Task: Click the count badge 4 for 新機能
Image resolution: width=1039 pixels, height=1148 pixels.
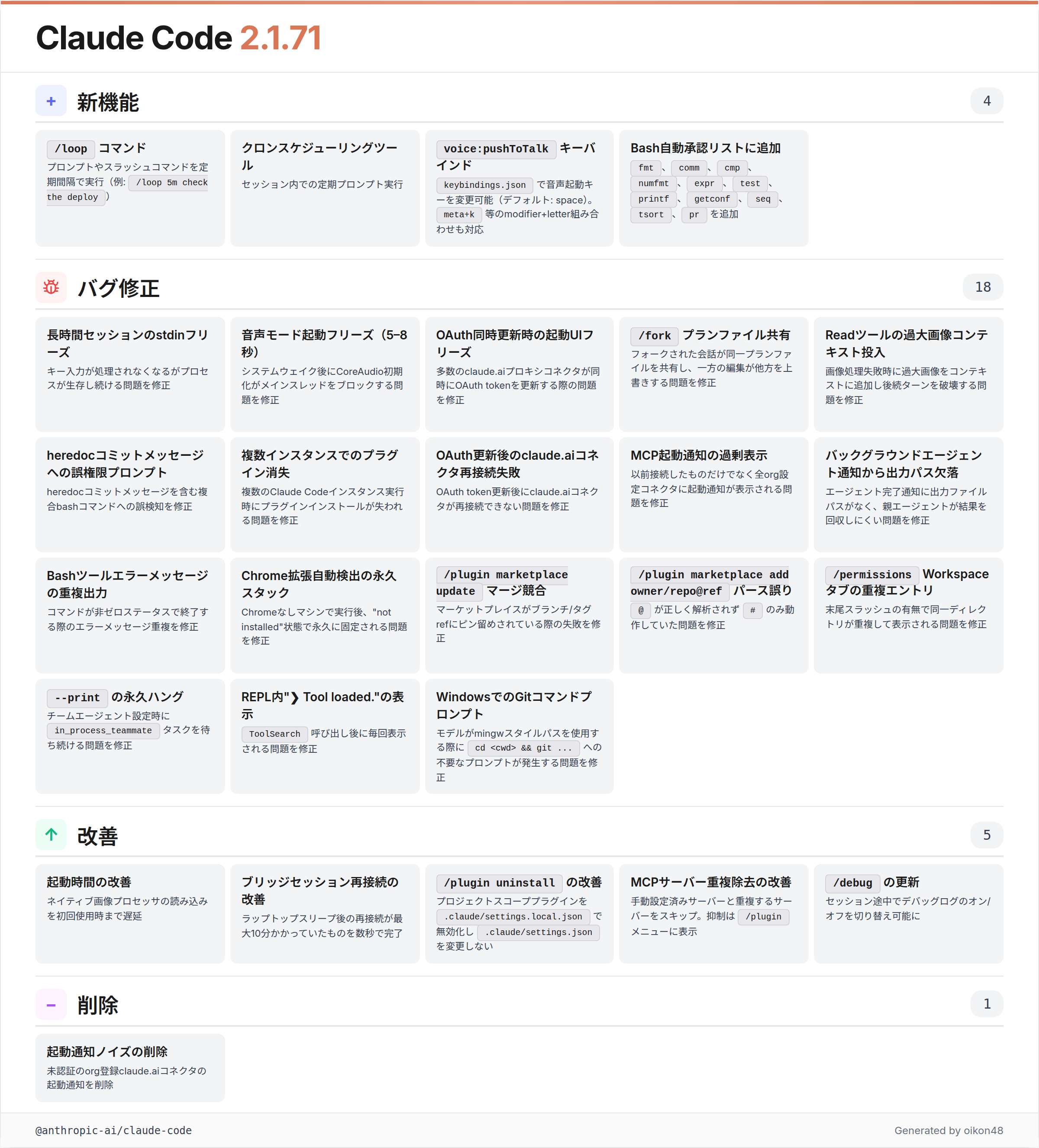Action: (987, 101)
